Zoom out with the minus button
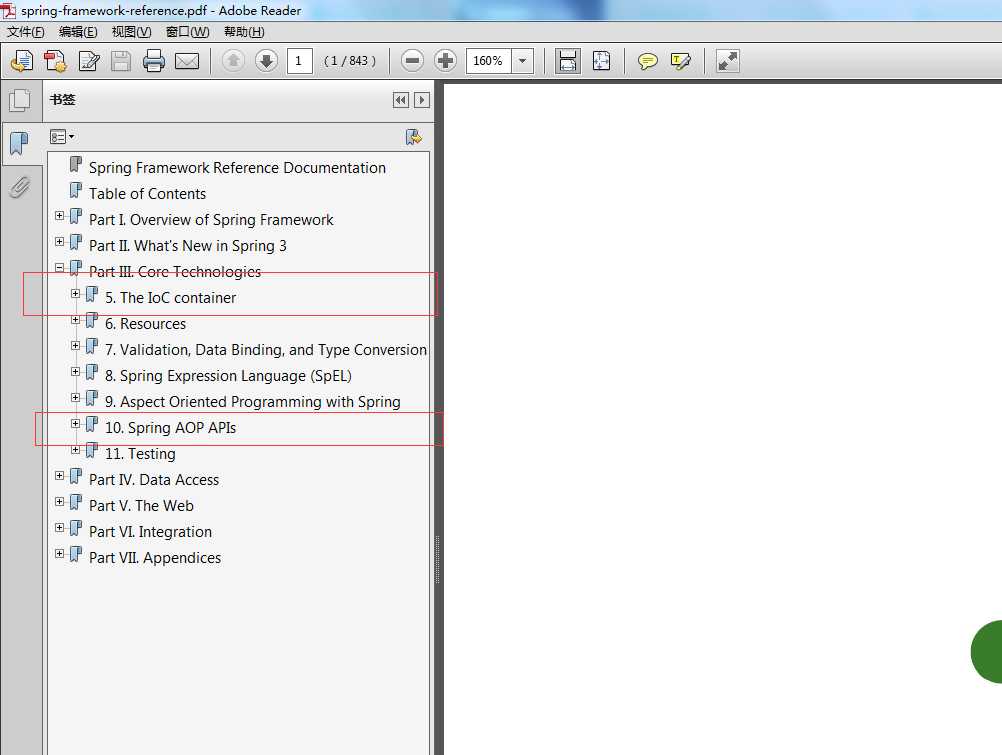 pyautogui.click(x=412, y=61)
